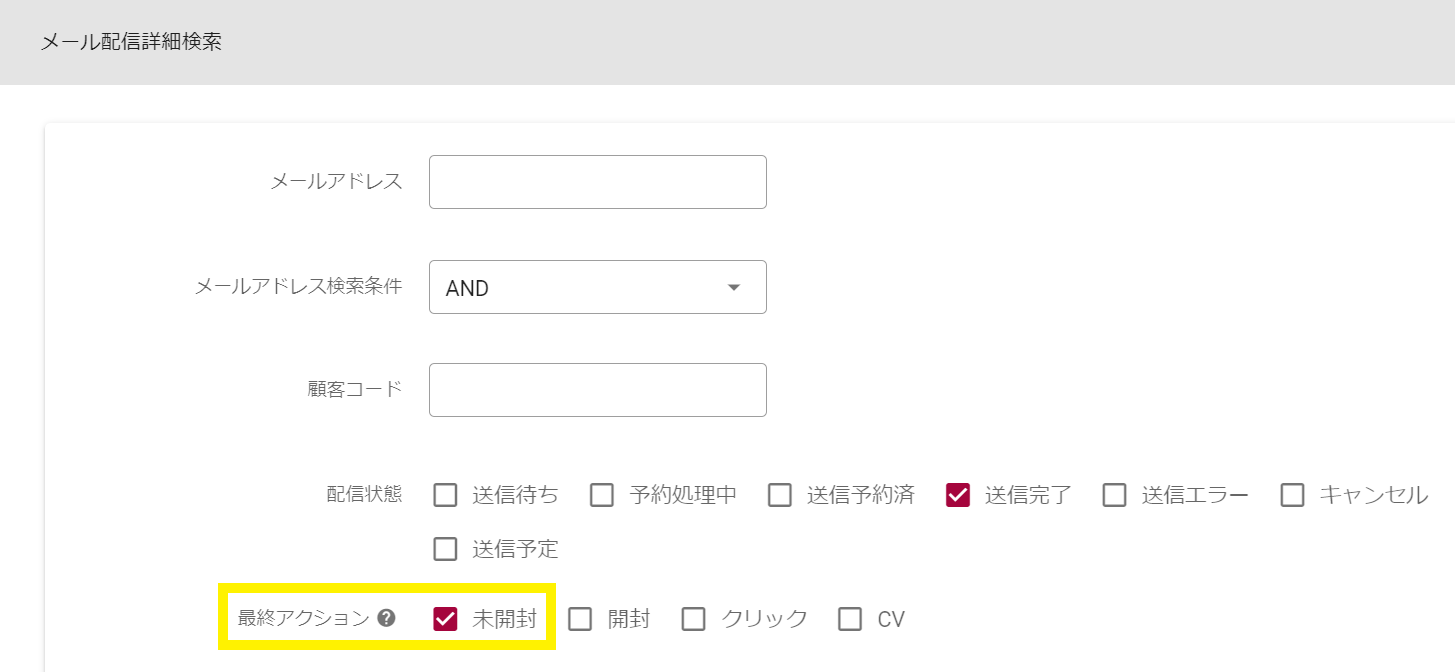Tick the CV checkbox
This screenshot has width=1455, height=672.
click(850, 619)
